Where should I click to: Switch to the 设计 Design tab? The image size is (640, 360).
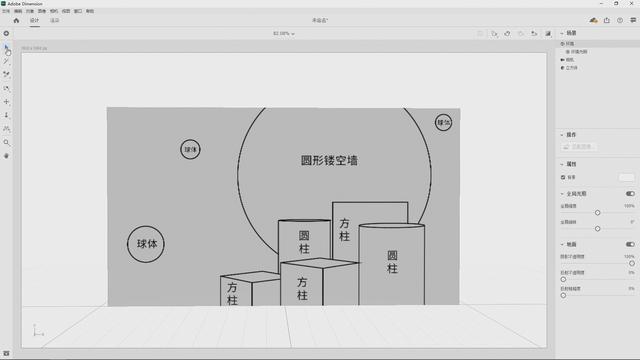34,20
